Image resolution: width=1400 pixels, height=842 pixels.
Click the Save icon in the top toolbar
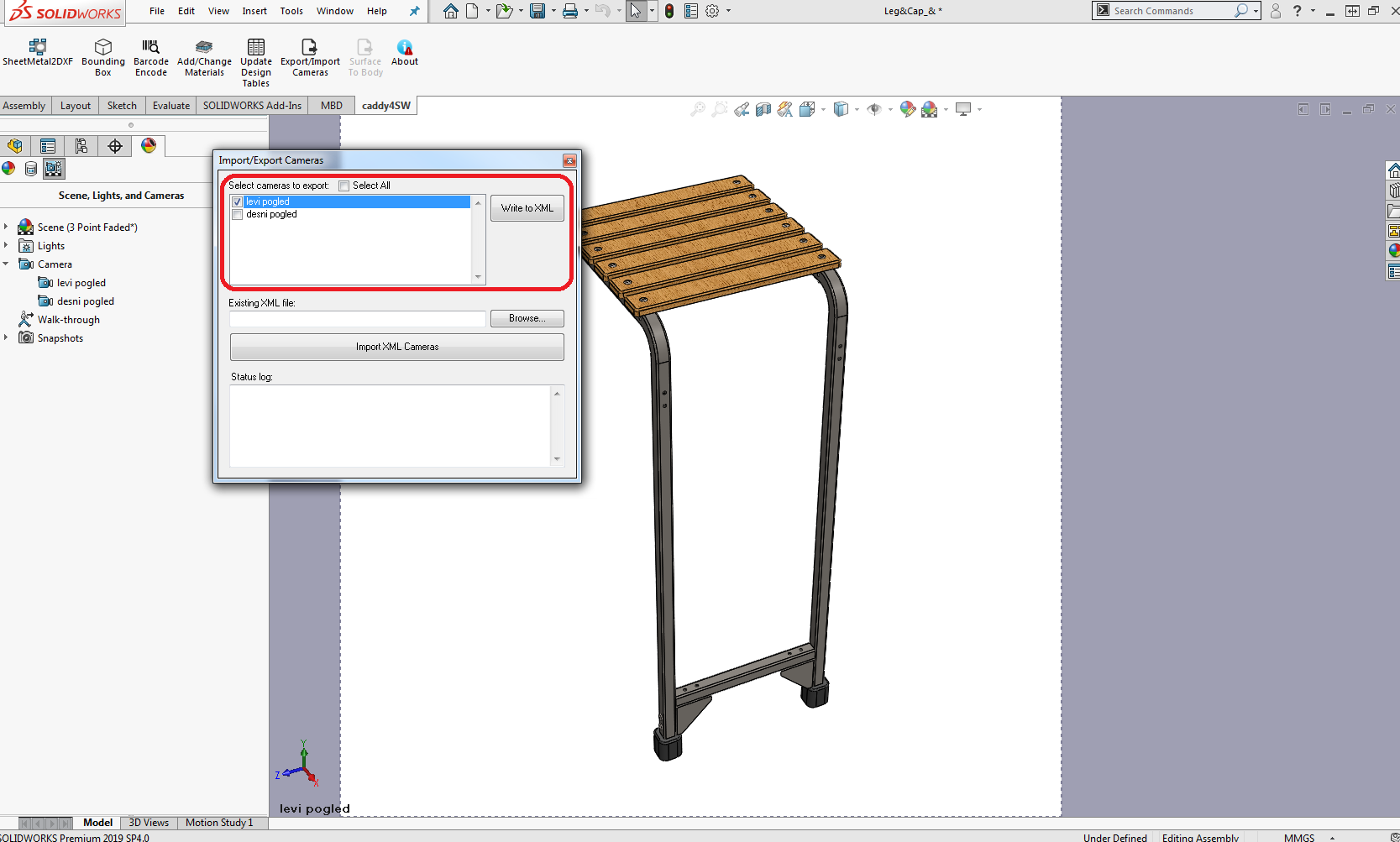click(x=537, y=11)
